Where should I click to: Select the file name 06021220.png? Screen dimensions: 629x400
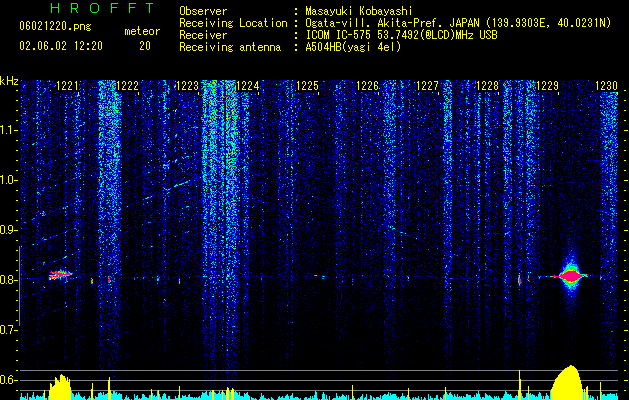(55, 27)
